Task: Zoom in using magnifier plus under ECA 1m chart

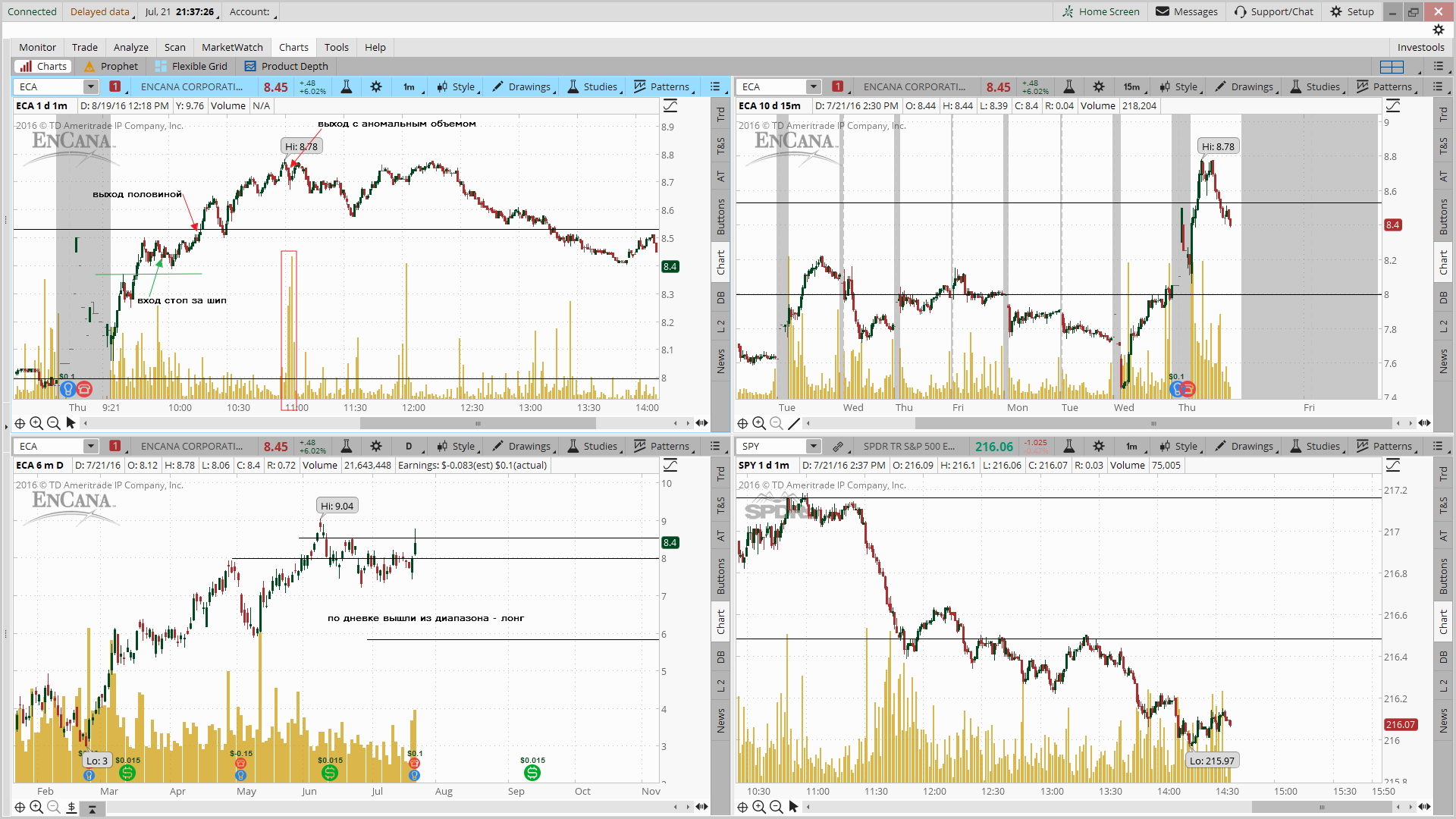Action: tap(36, 423)
